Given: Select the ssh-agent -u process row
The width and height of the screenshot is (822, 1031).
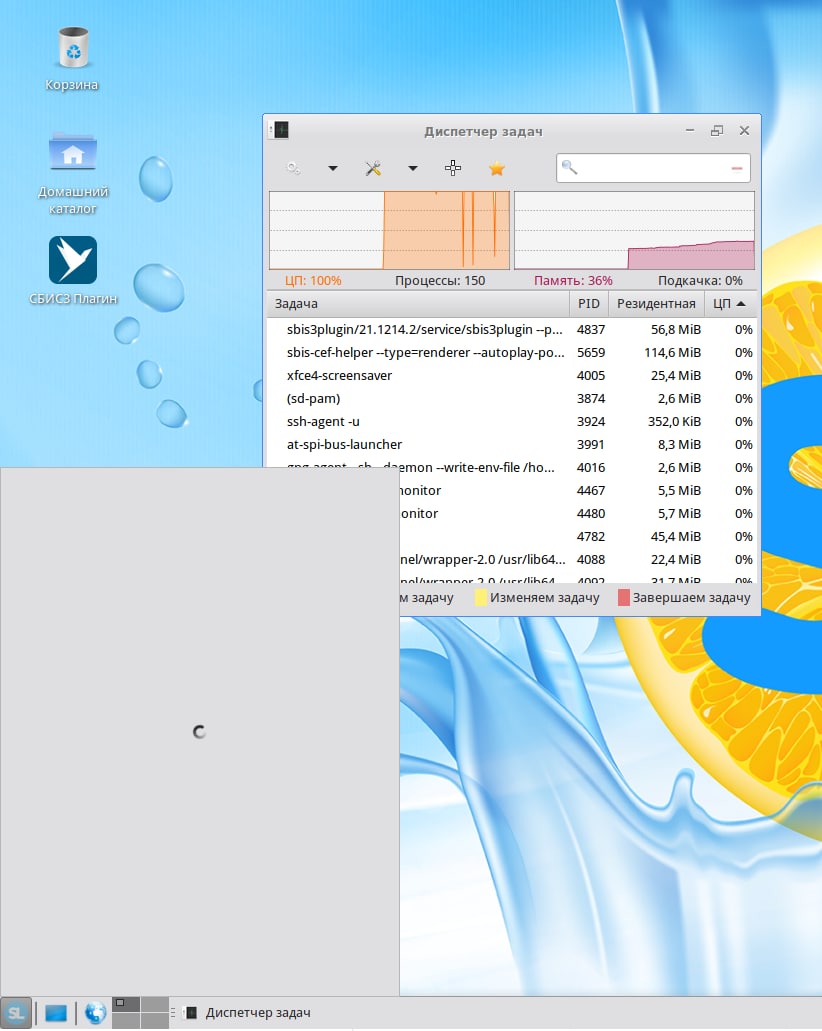Looking at the screenshot, I should click(x=512, y=421).
